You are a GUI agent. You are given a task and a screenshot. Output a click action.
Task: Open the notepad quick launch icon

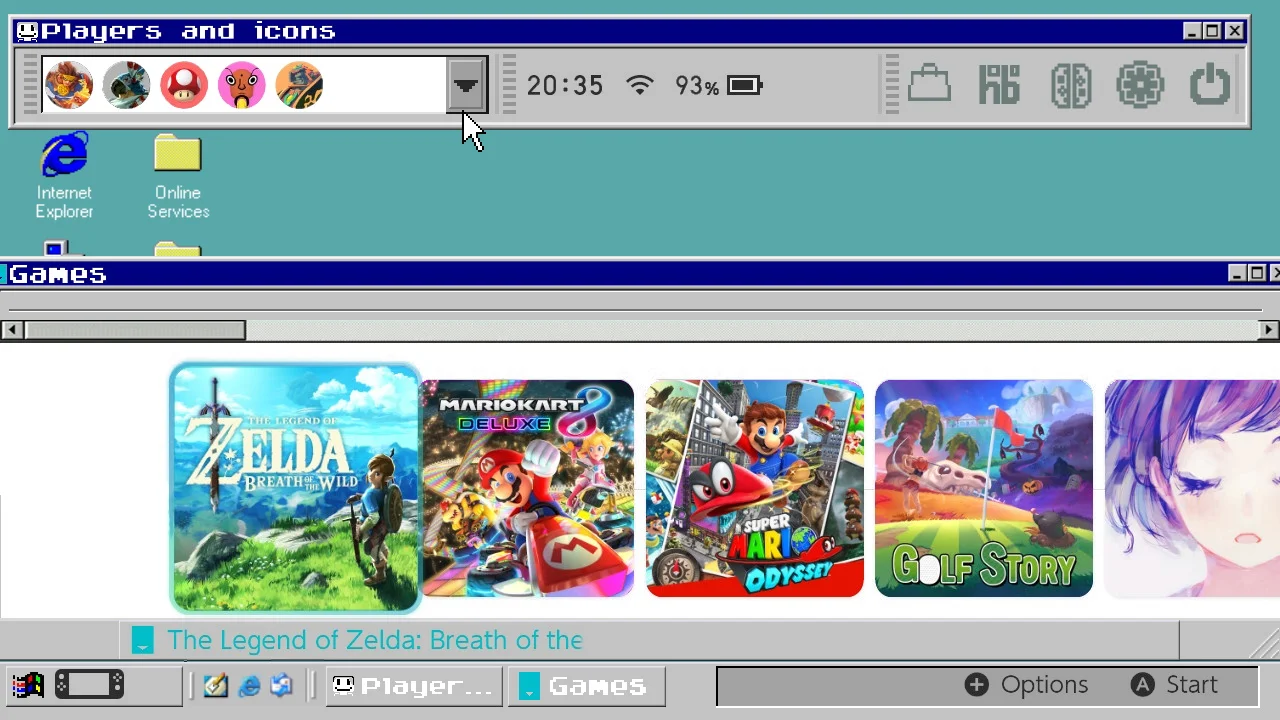[215, 685]
